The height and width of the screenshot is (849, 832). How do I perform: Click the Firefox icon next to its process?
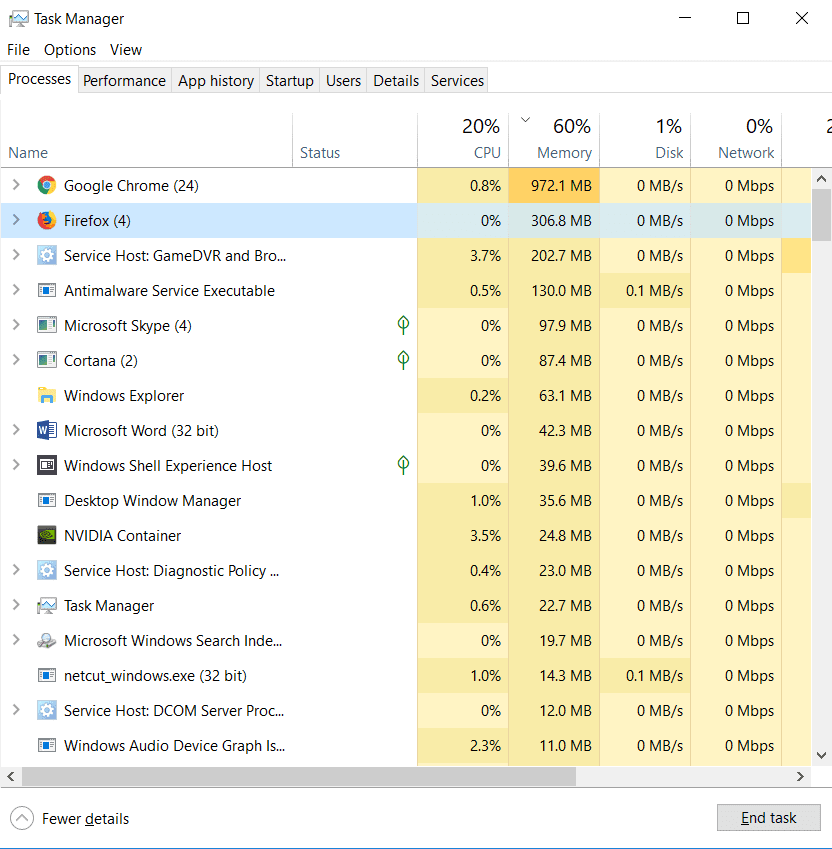pos(46,220)
